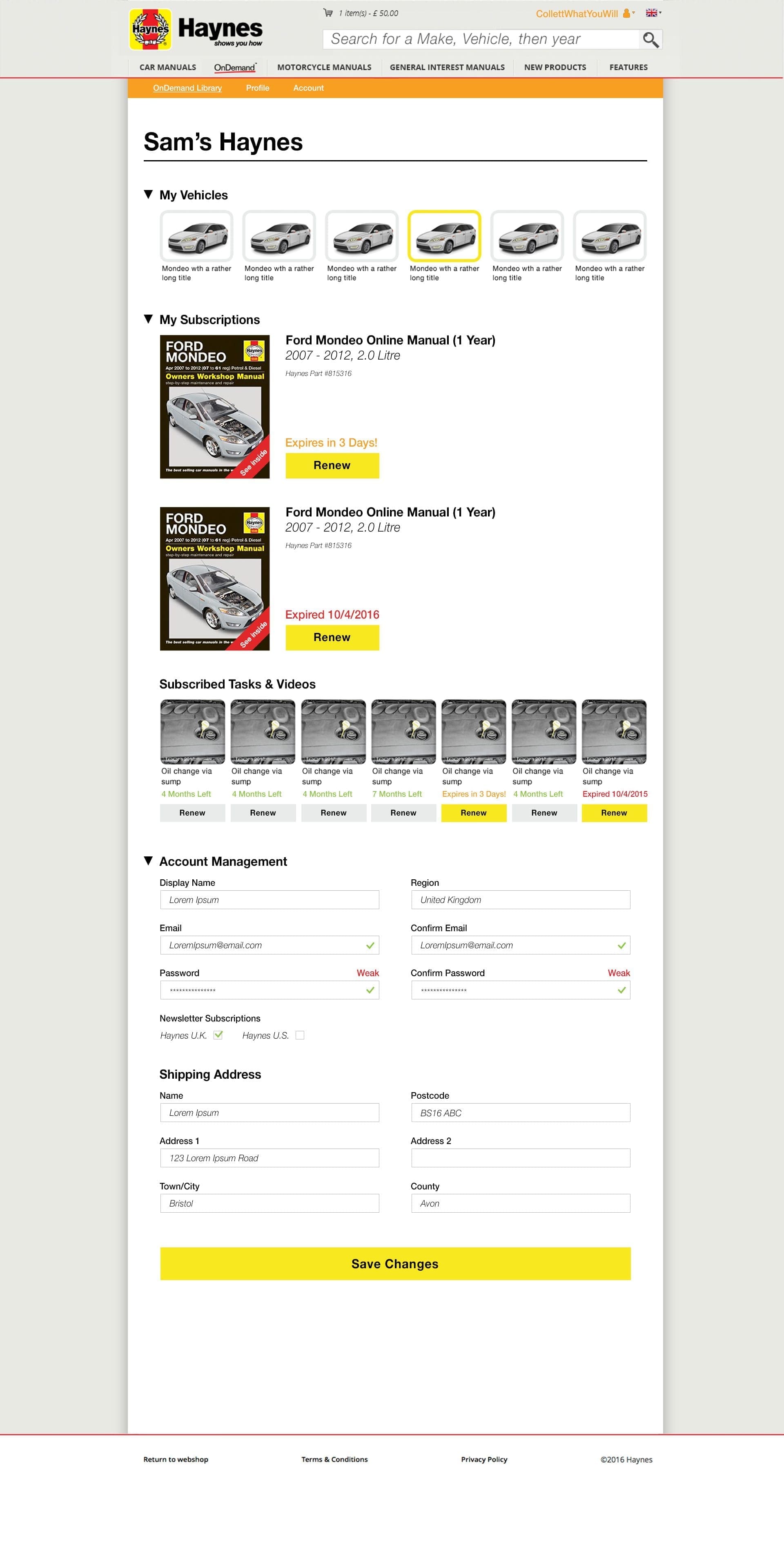
Task: Open the Terms & Conditions link
Action: (334, 1459)
